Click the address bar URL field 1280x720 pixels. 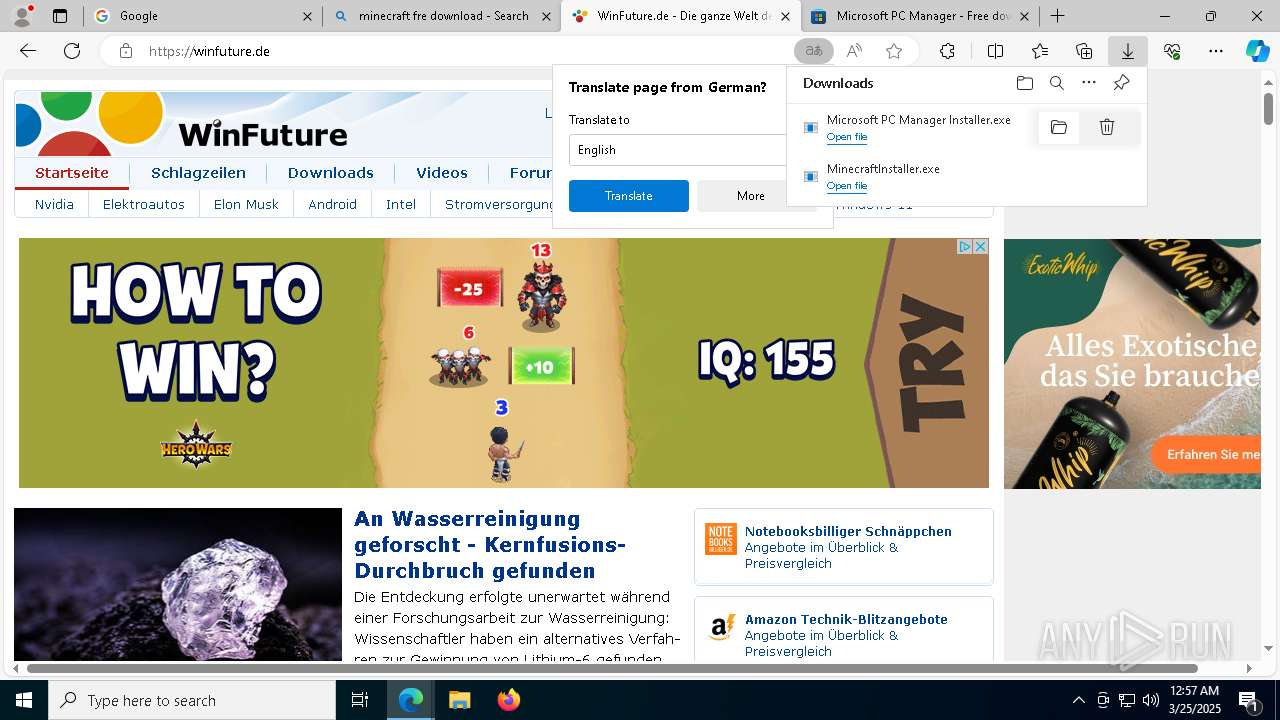click(x=460, y=51)
